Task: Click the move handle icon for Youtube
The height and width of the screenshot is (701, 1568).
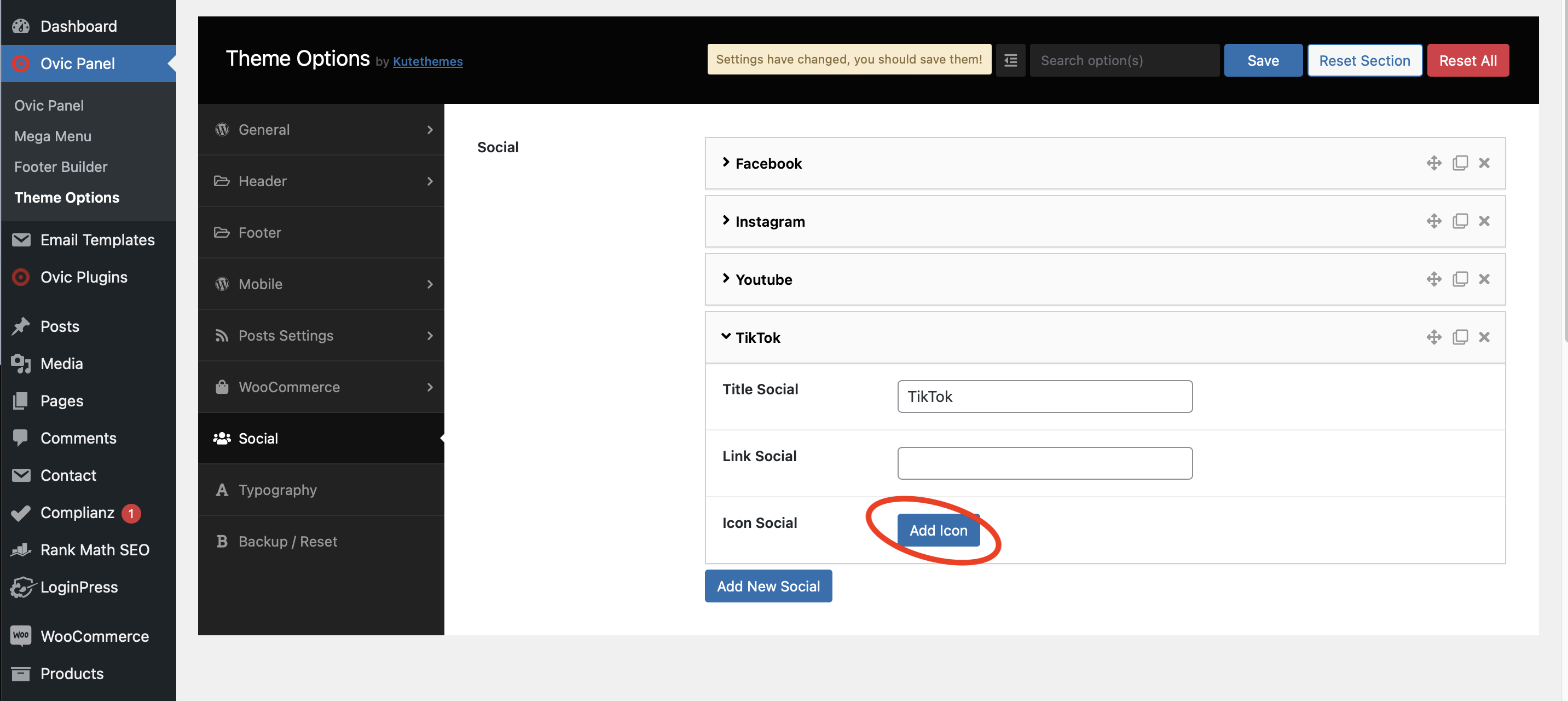Action: 1433,279
